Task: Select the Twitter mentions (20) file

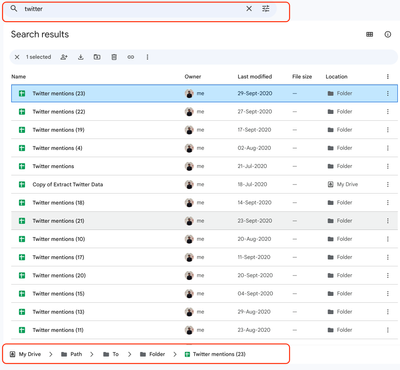Action: 204,275
